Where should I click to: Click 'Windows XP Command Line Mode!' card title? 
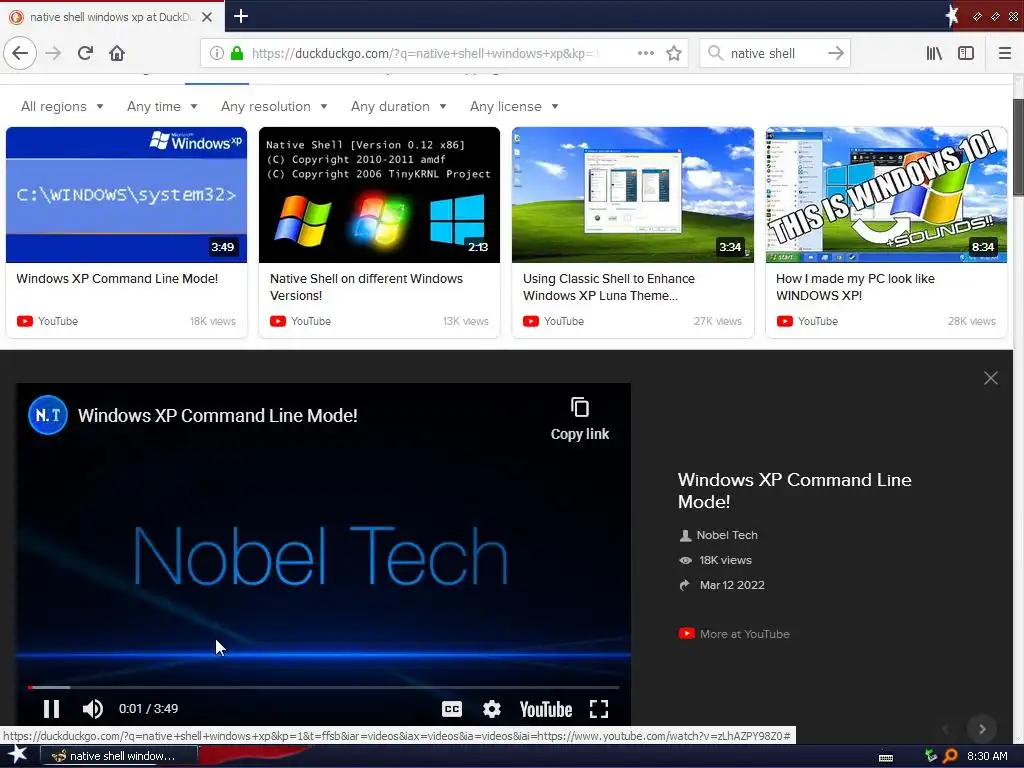point(117,279)
